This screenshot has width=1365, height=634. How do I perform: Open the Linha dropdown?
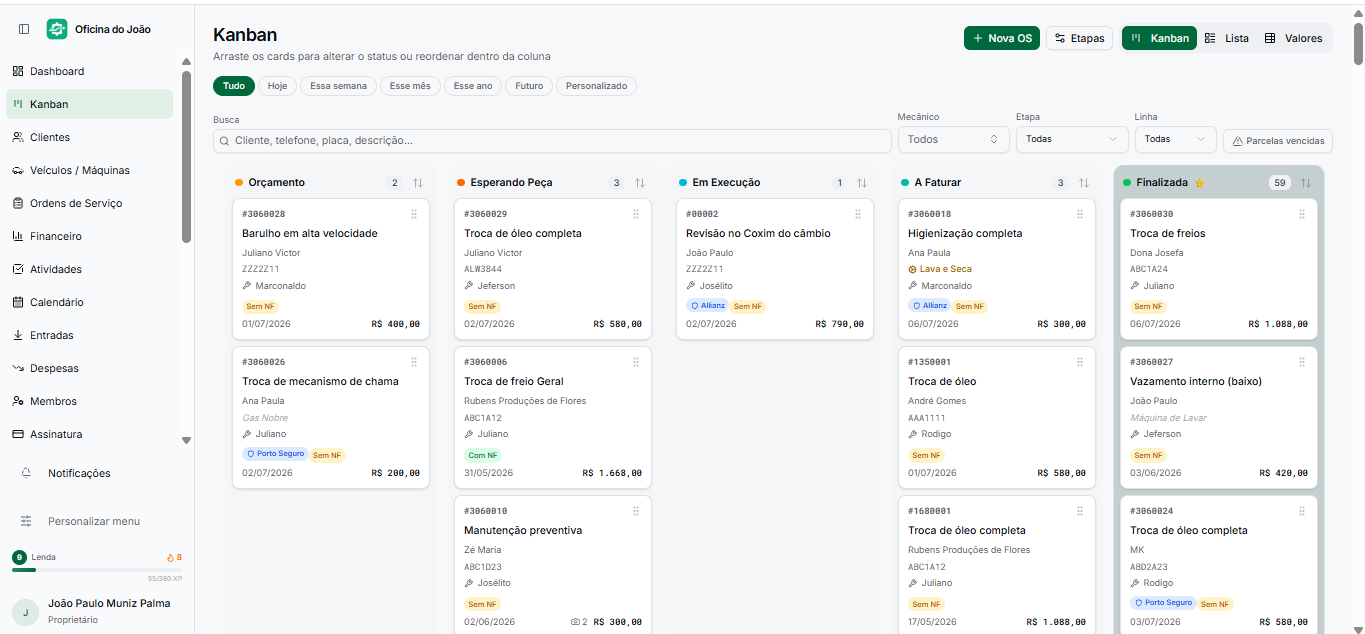point(1175,139)
